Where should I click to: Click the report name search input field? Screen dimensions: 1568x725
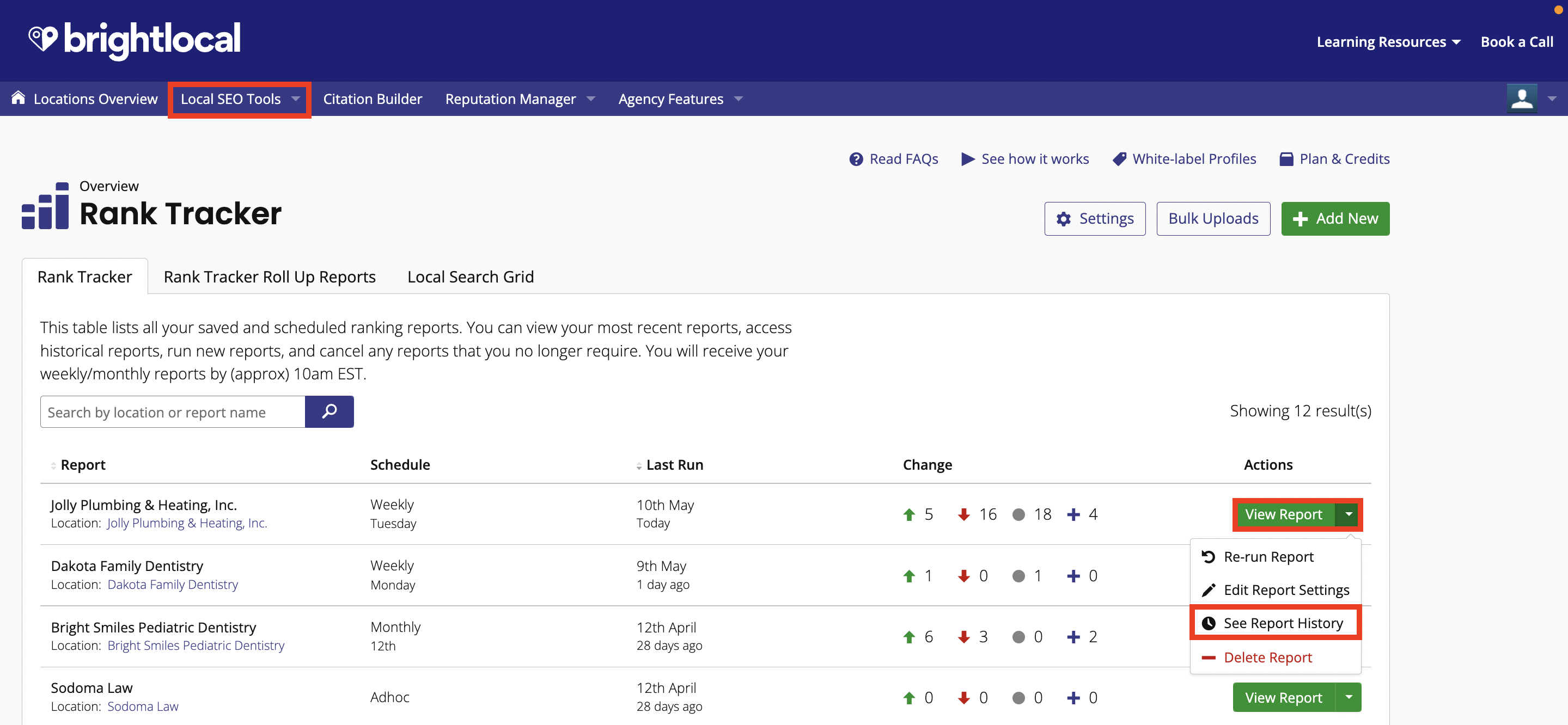172,411
